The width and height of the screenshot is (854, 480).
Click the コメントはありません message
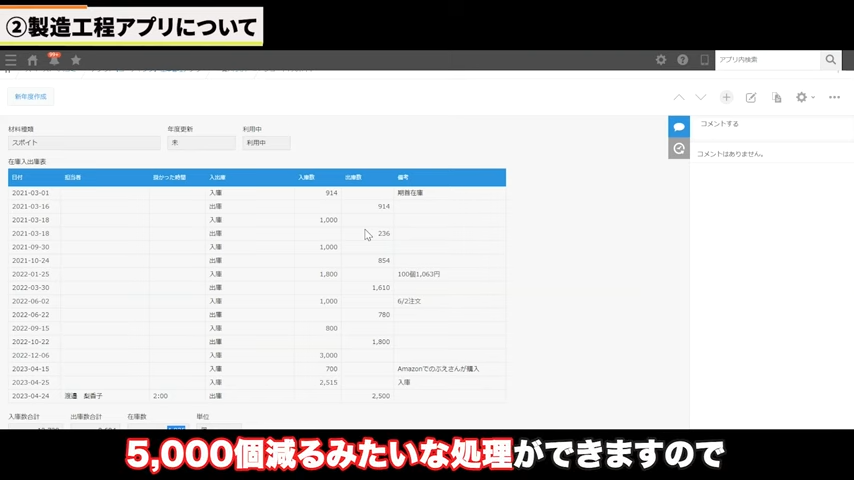click(x=730, y=154)
